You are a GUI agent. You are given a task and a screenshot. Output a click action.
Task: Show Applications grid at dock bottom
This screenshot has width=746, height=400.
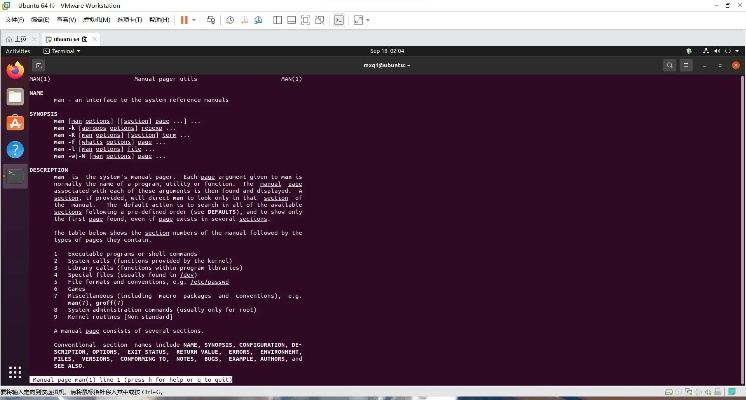click(x=15, y=372)
